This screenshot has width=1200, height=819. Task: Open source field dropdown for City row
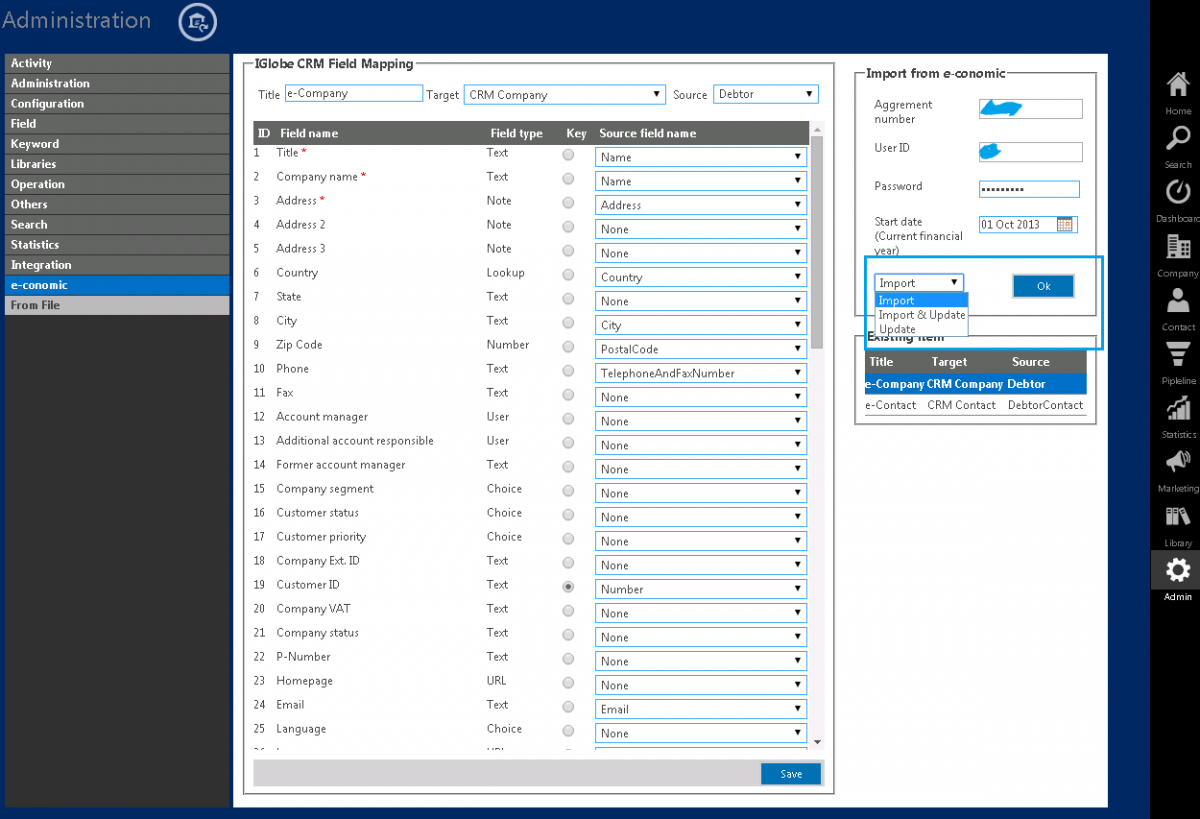click(x=701, y=325)
